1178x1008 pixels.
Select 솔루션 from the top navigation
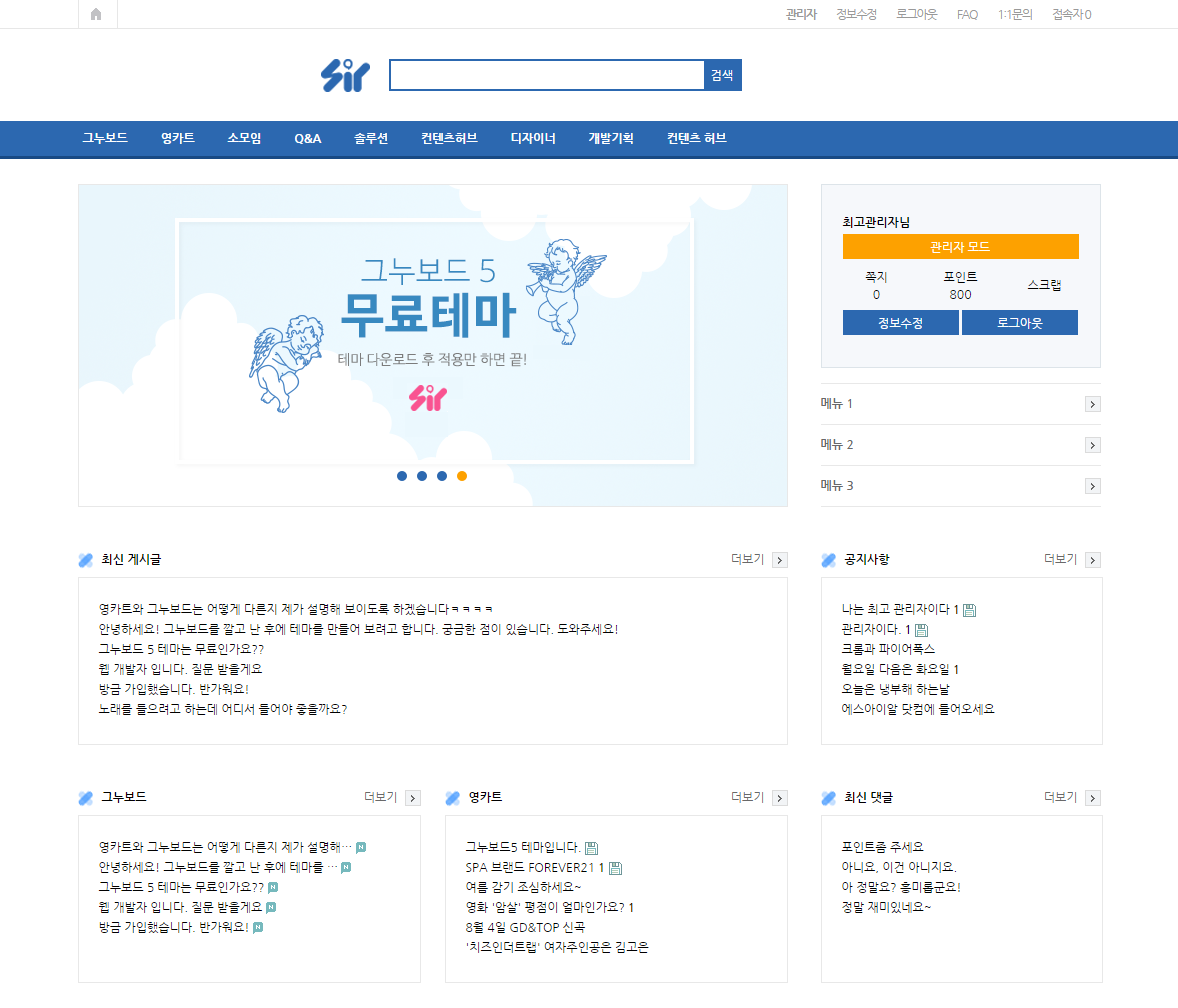click(x=370, y=139)
